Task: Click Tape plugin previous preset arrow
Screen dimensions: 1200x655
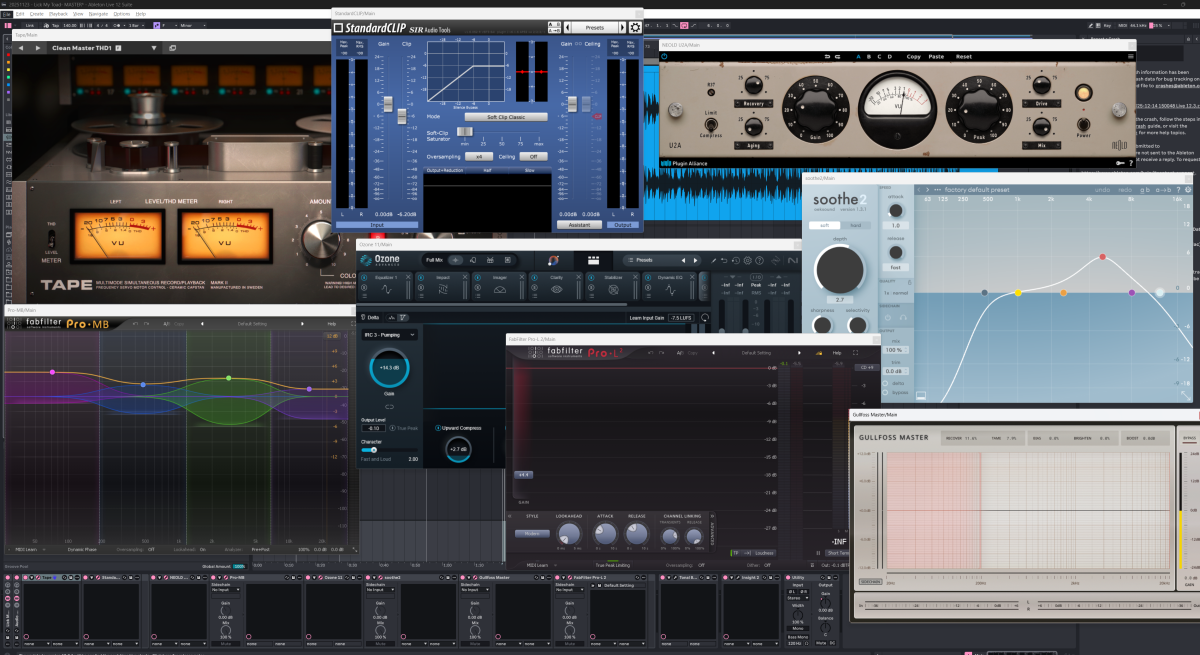Action: click(21, 48)
